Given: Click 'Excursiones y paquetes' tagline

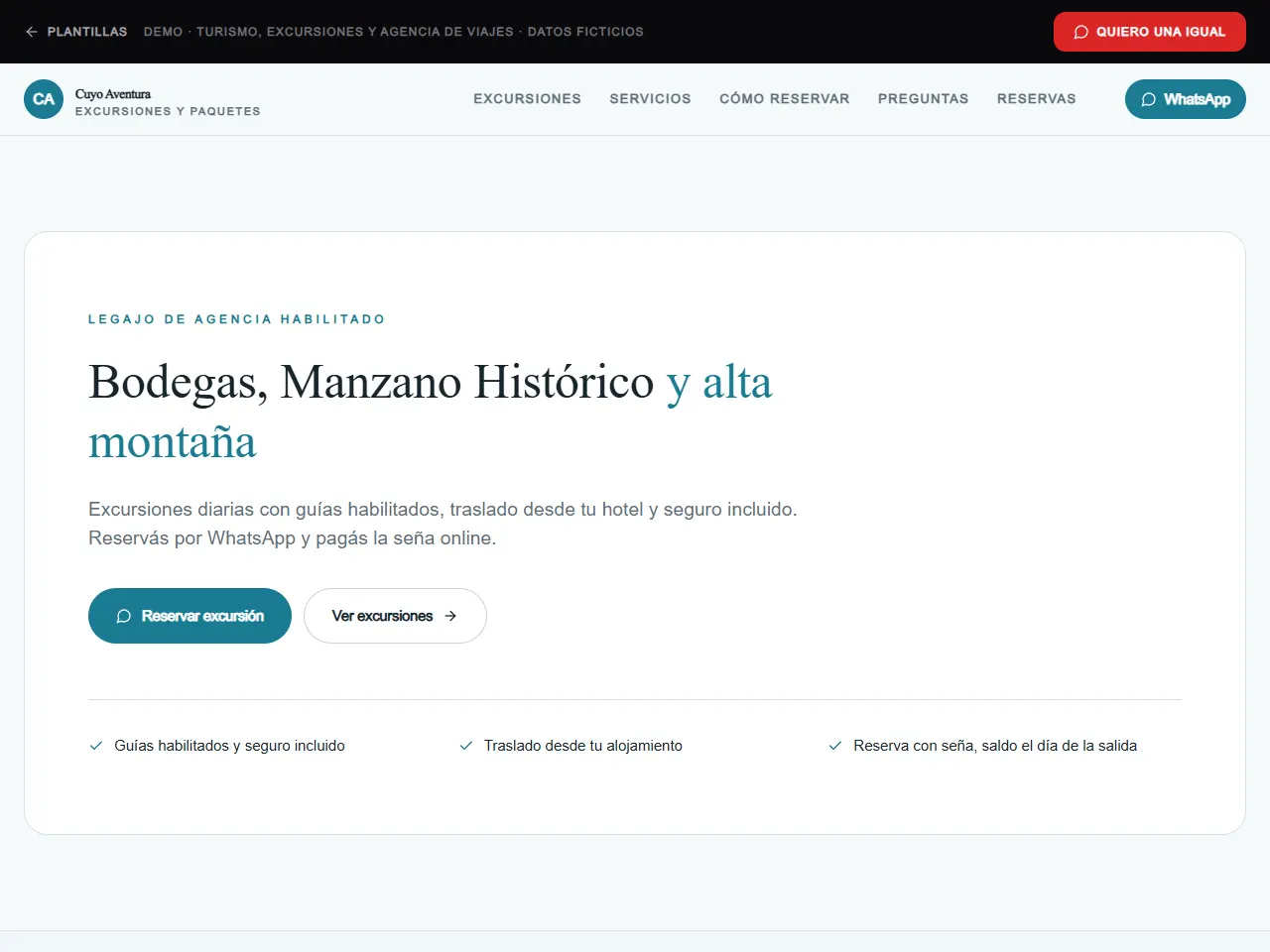Looking at the screenshot, I should click(168, 111).
